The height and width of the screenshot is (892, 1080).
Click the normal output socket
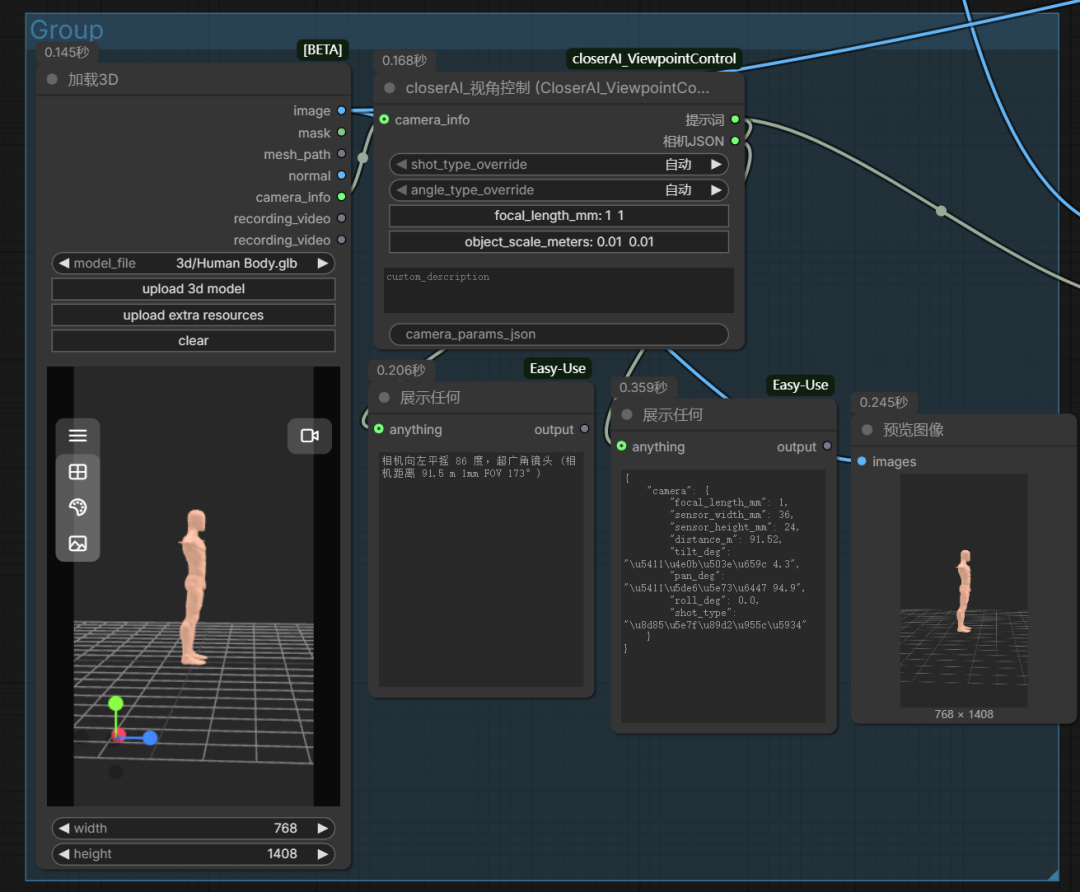(341, 175)
